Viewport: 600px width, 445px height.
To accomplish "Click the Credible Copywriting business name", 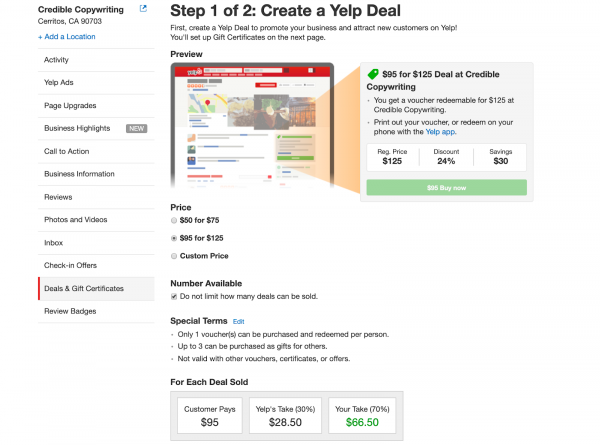I will (81, 10).
